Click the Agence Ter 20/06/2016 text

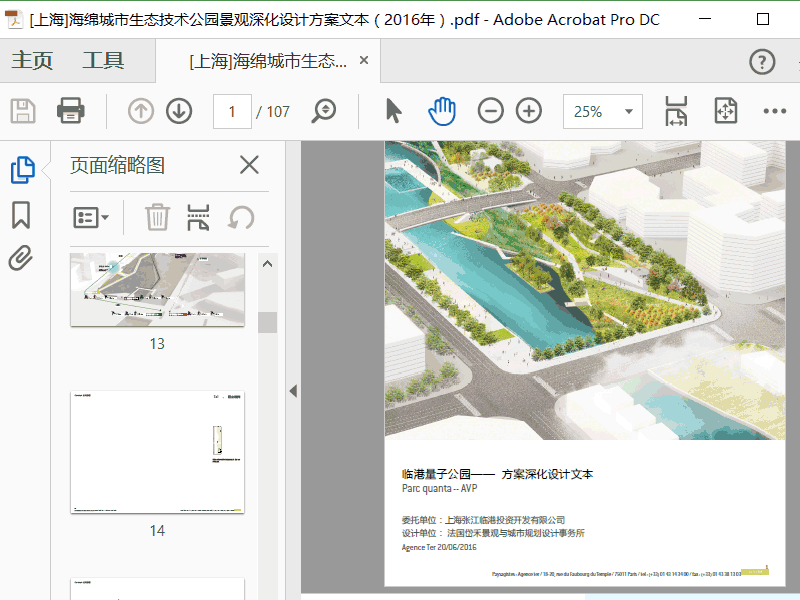click(x=439, y=547)
